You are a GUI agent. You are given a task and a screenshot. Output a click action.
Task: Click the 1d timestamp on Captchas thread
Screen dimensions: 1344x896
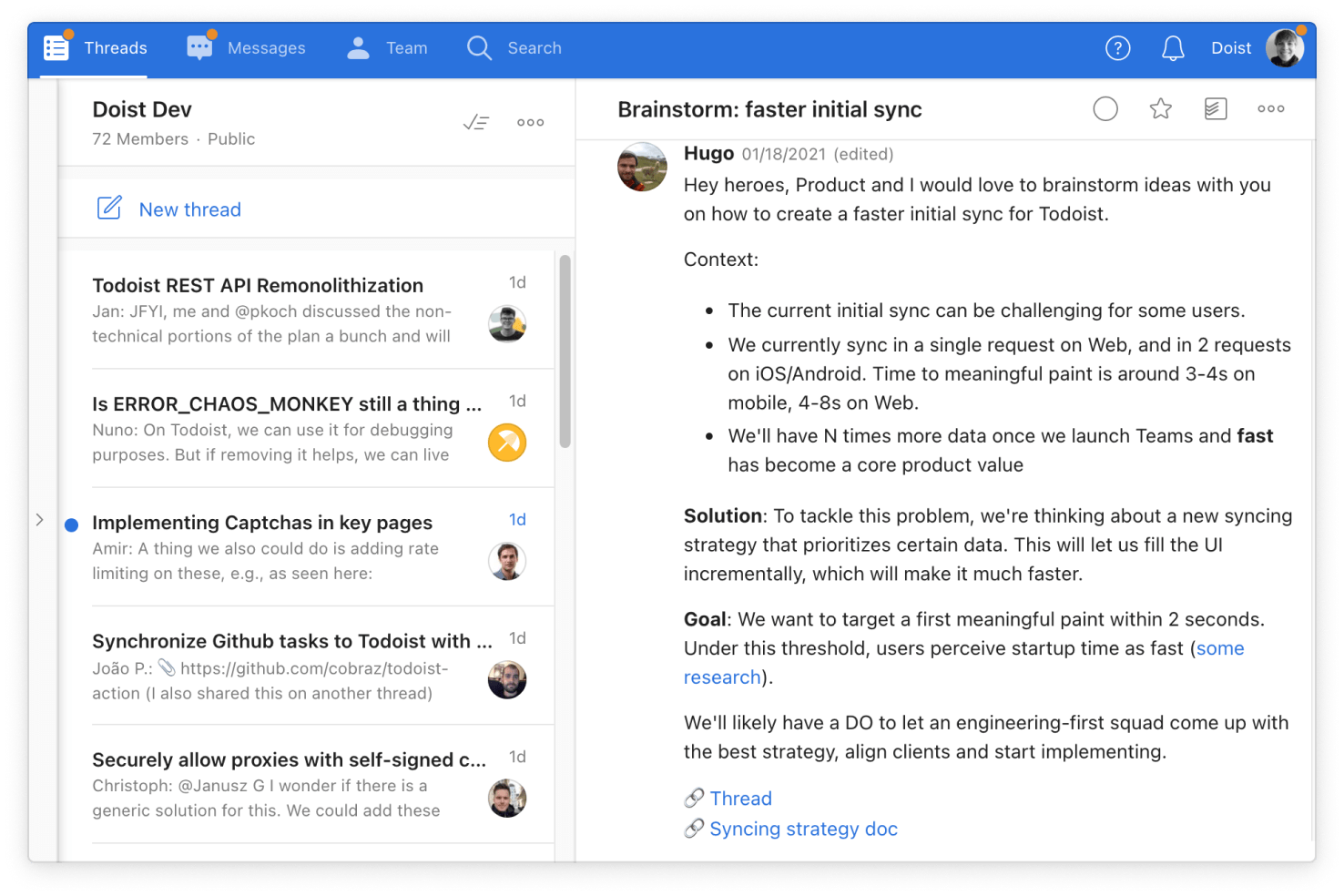[517, 520]
